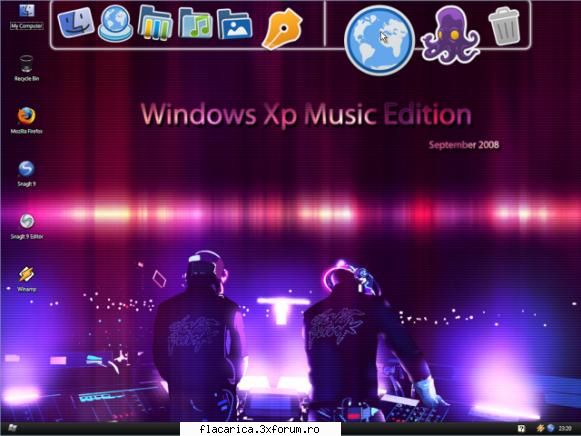Screen dimensions: 581x436
Task: Click the small globe network icon in dock
Action: 116,23
